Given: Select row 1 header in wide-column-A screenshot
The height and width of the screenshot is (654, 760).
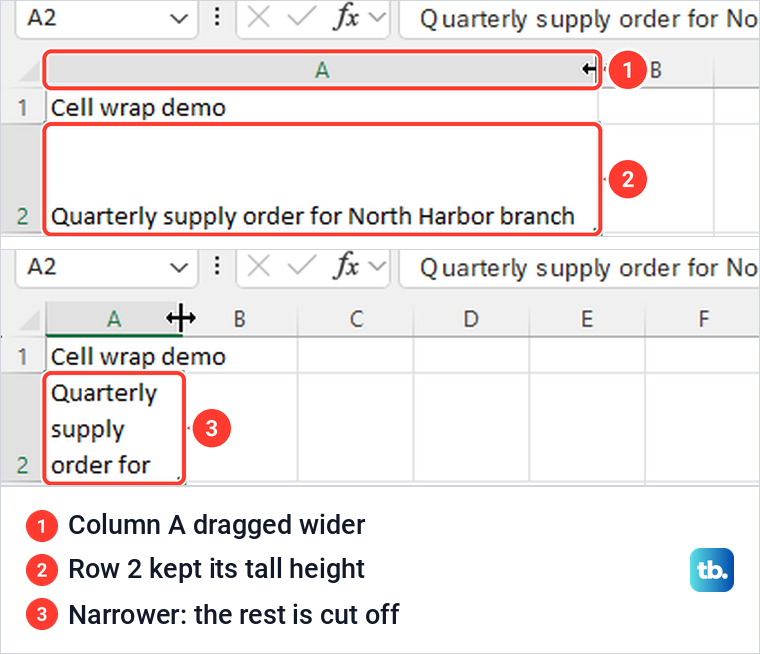Looking at the screenshot, I should tap(22, 107).
